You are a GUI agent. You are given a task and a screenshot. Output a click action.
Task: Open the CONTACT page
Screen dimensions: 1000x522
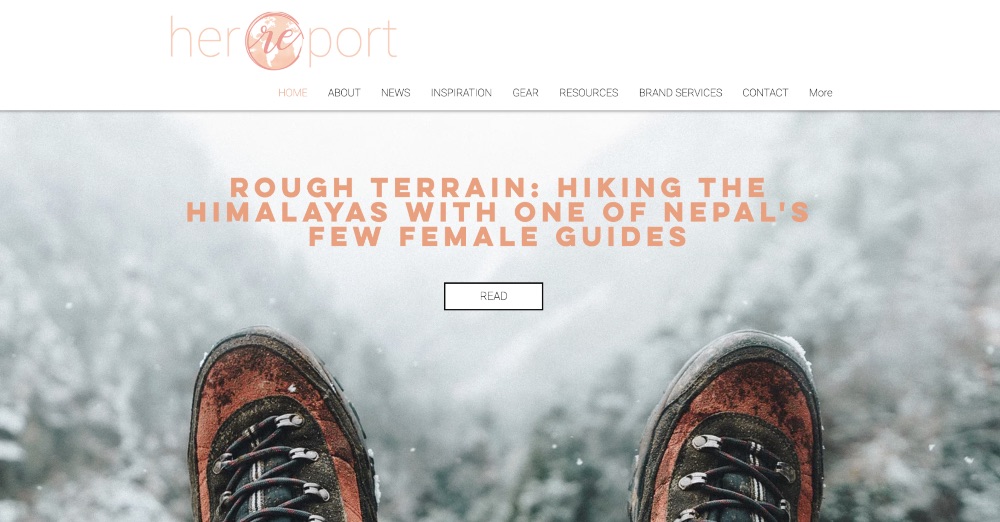765,93
